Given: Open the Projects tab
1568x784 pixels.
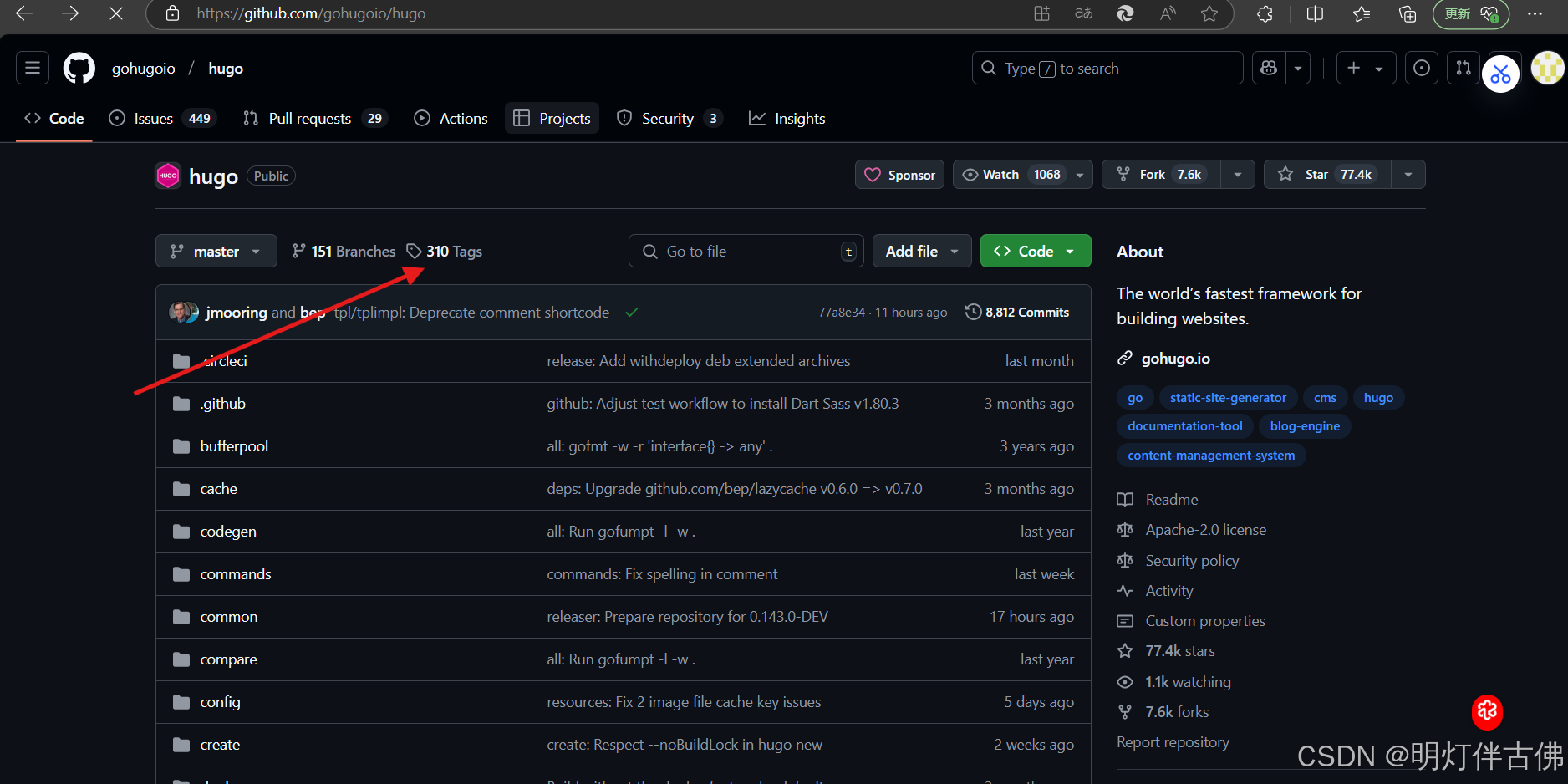Looking at the screenshot, I should tap(552, 119).
